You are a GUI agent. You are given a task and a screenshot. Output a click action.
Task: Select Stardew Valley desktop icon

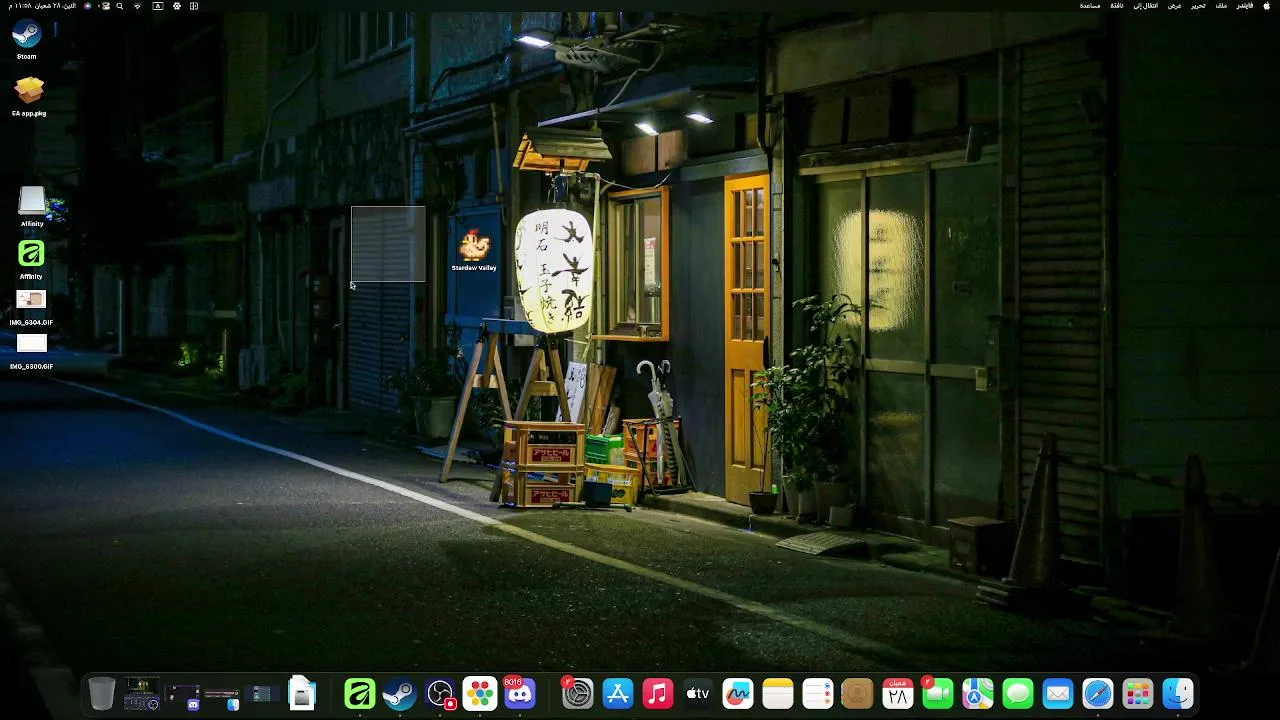[474, 245]
